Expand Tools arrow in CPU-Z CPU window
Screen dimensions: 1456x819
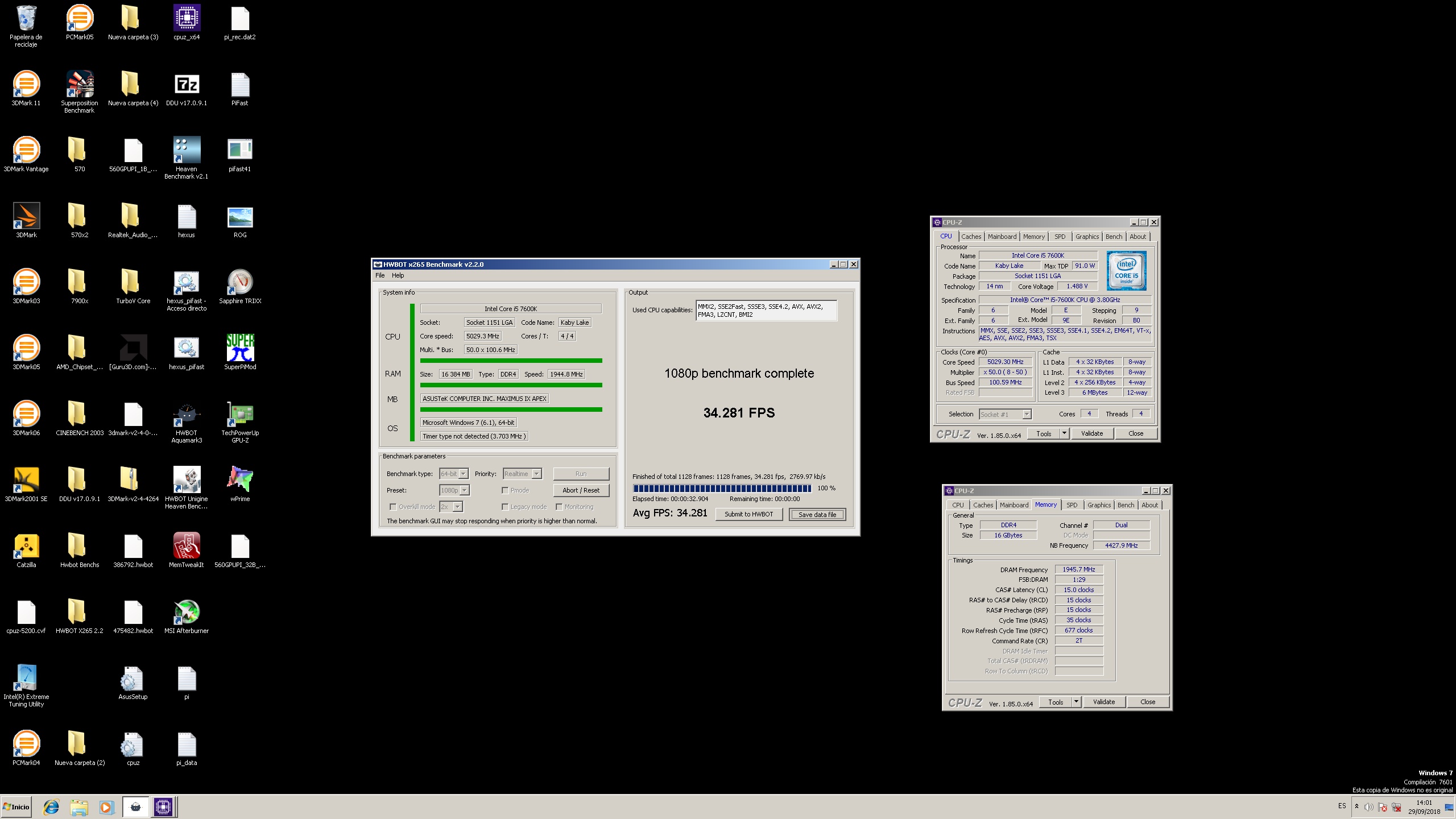tap(1064, 433)
